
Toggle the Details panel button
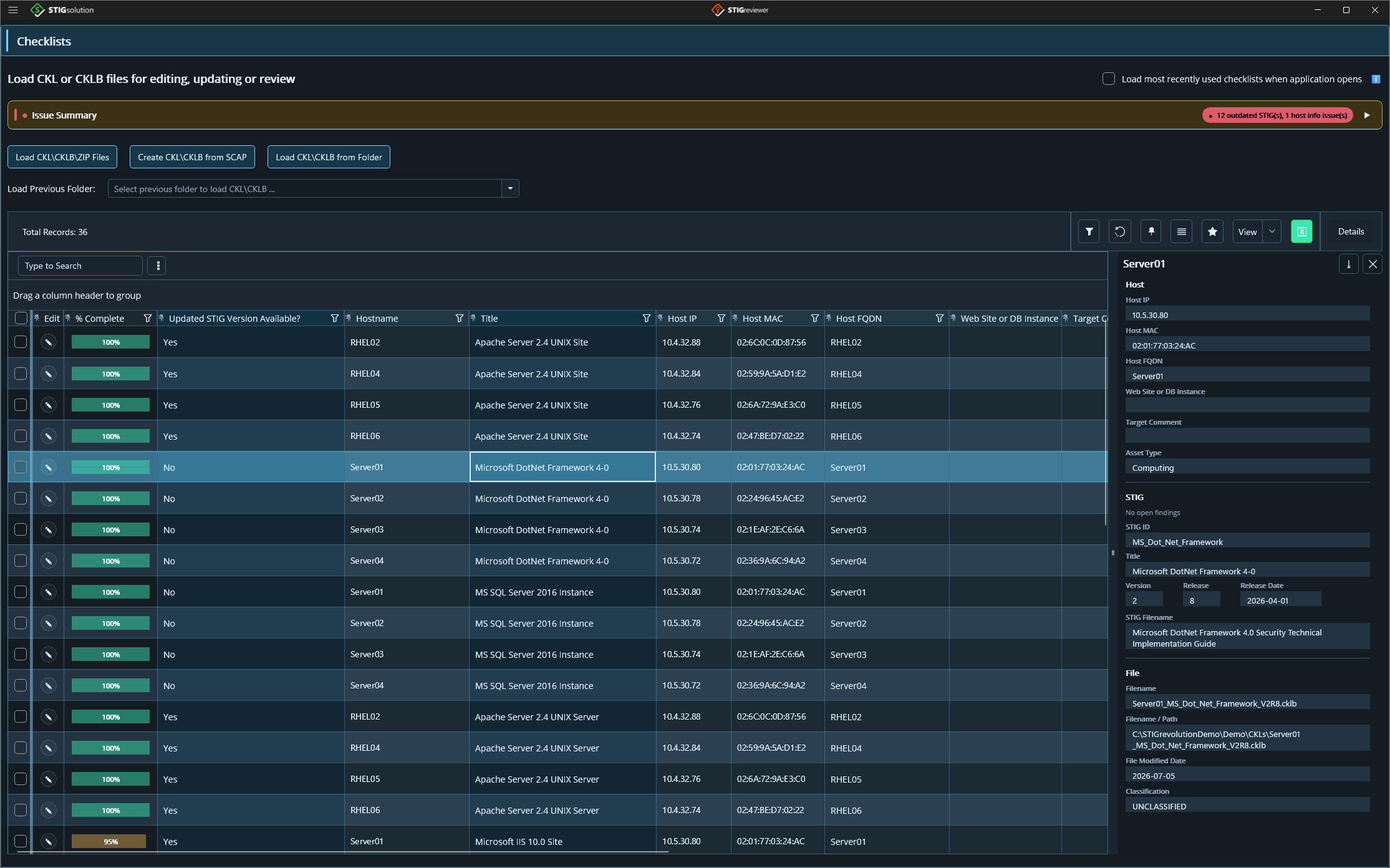tap(1351, 231)
